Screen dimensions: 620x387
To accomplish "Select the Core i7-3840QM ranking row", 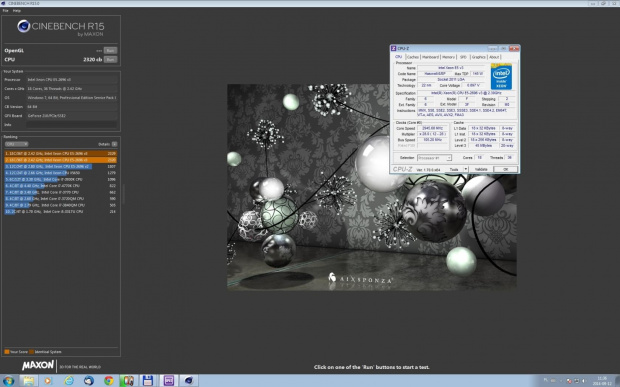I will [x=60, y=205].
